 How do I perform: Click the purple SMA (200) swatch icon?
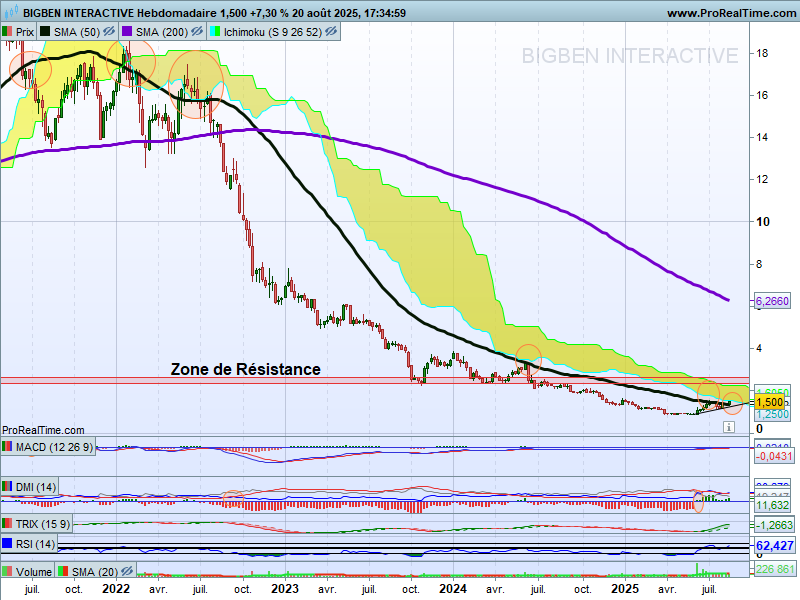127,30
